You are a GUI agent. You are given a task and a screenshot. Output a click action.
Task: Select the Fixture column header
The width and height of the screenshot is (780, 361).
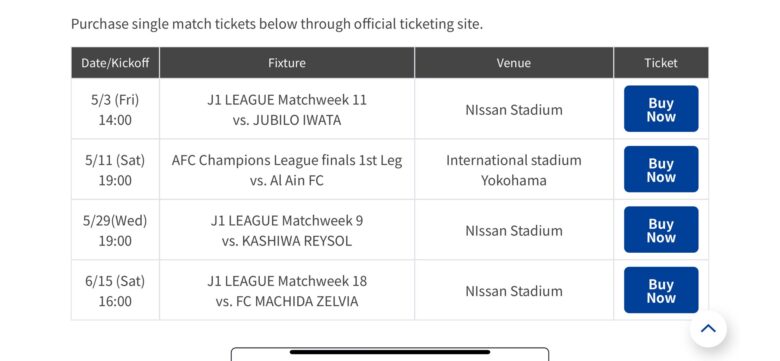(x=287, y=63)
